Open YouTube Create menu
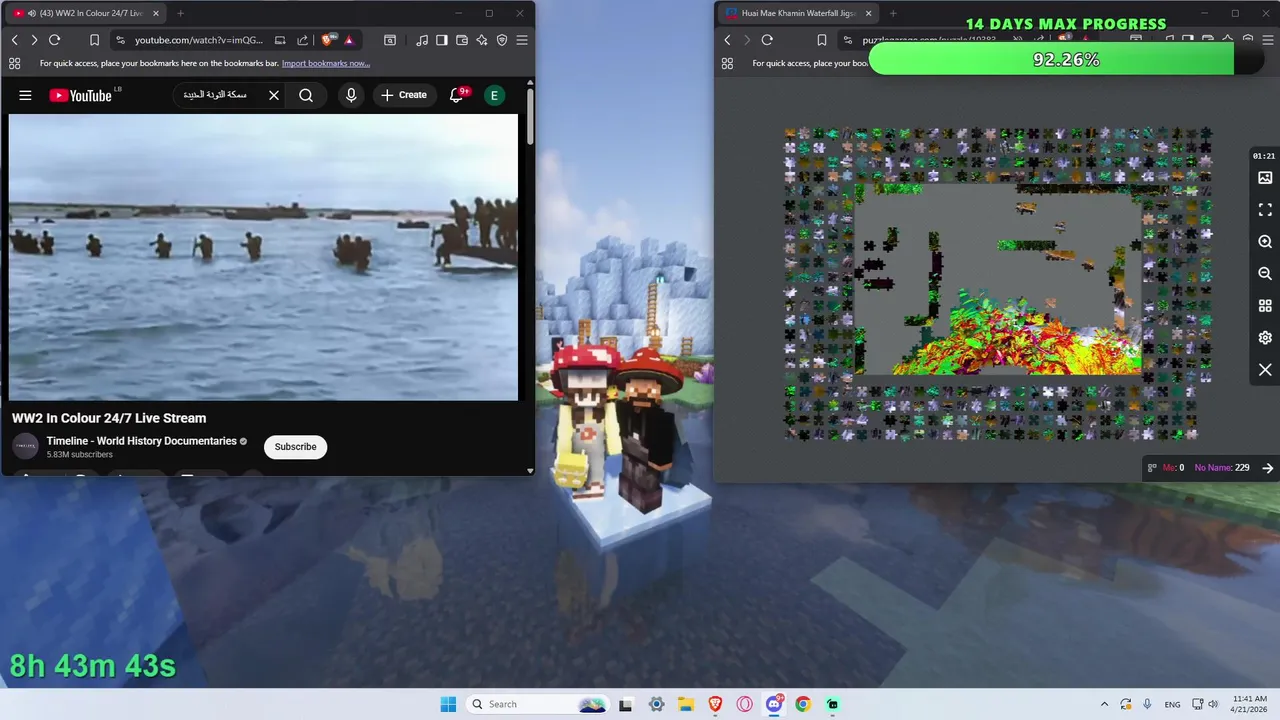This screenshot has width=1280, height=720. [404, 95]
